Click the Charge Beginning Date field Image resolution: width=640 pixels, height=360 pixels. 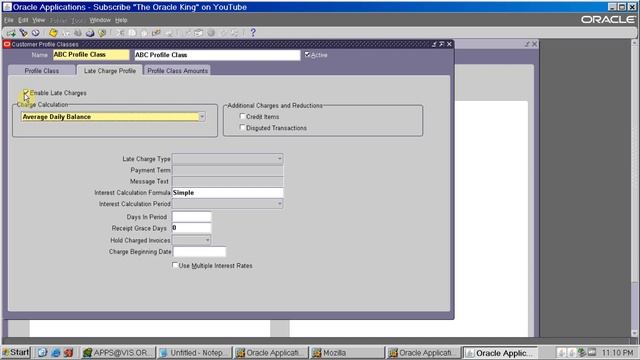point(199,252)
